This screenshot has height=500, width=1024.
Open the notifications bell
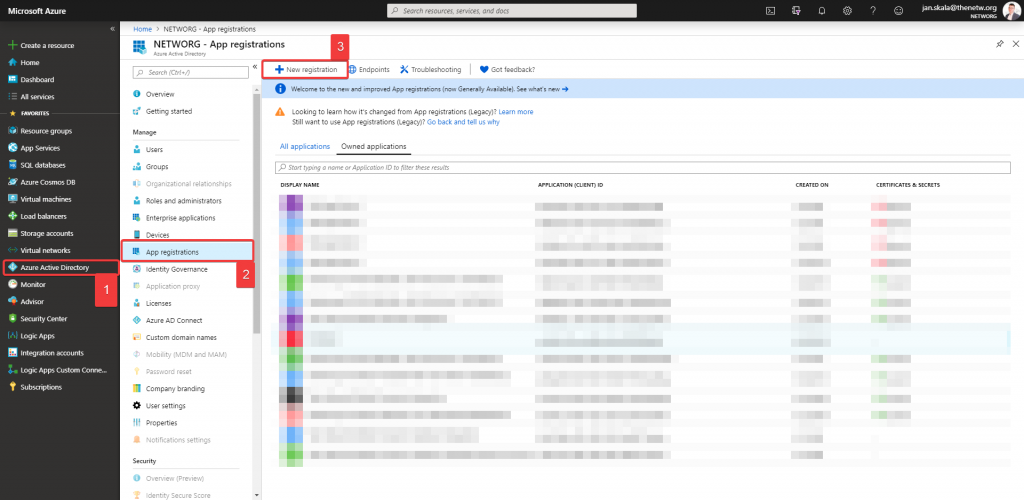pyautogui.click(x=822, y=10)
